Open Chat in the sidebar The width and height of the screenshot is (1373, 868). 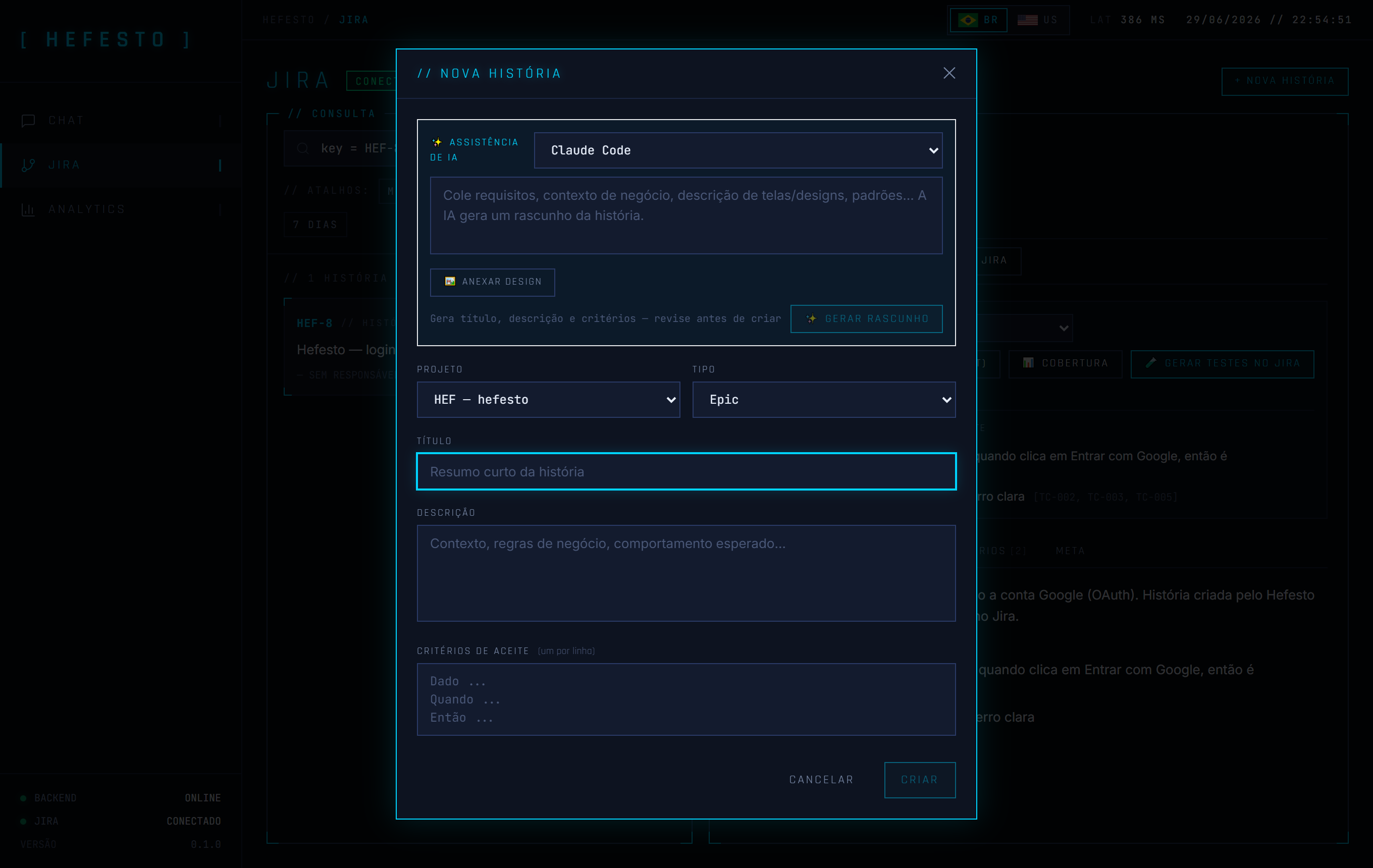(120, 121)
